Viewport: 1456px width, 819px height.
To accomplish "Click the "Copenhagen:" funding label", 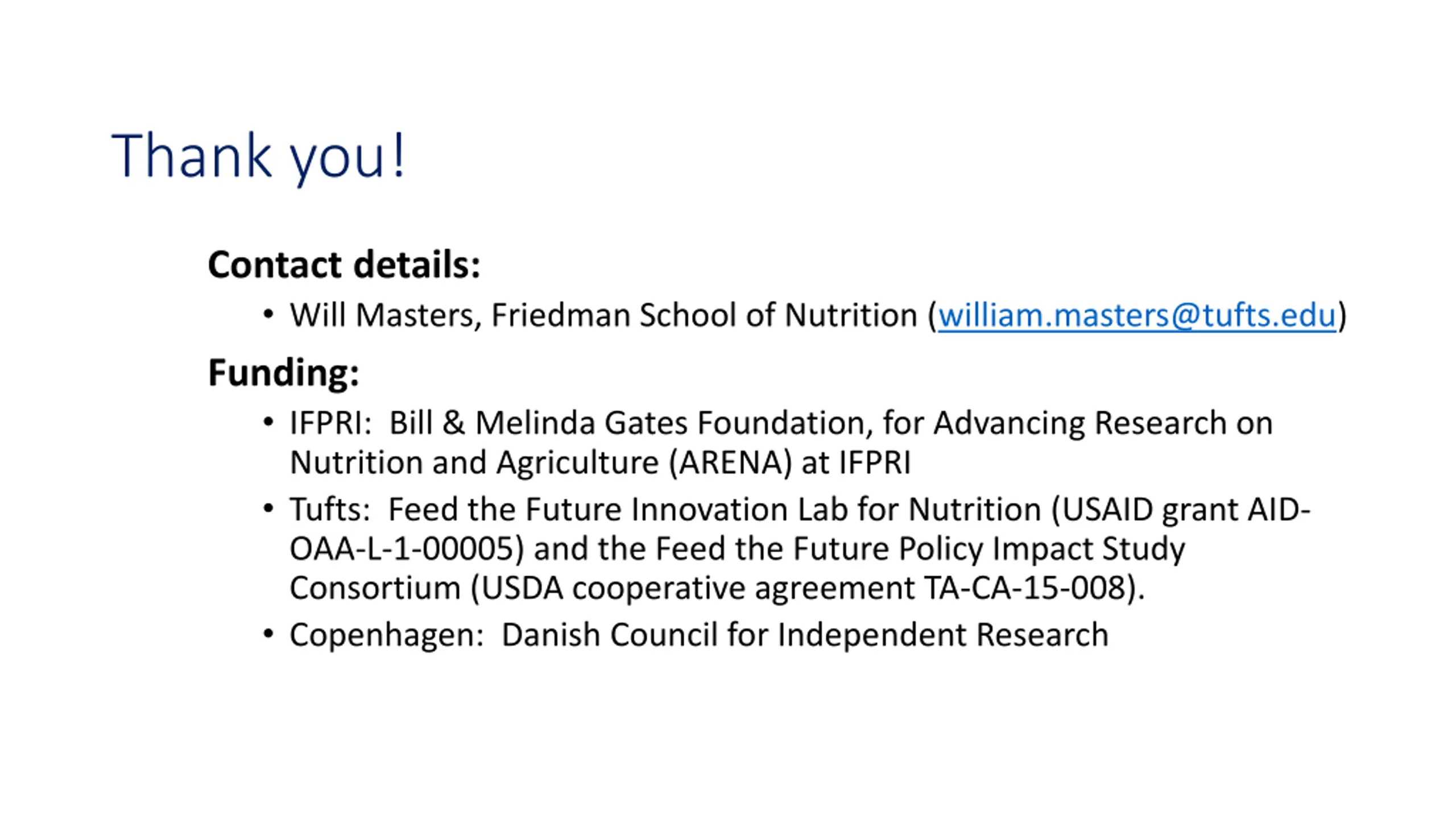I will coord(386,635).
